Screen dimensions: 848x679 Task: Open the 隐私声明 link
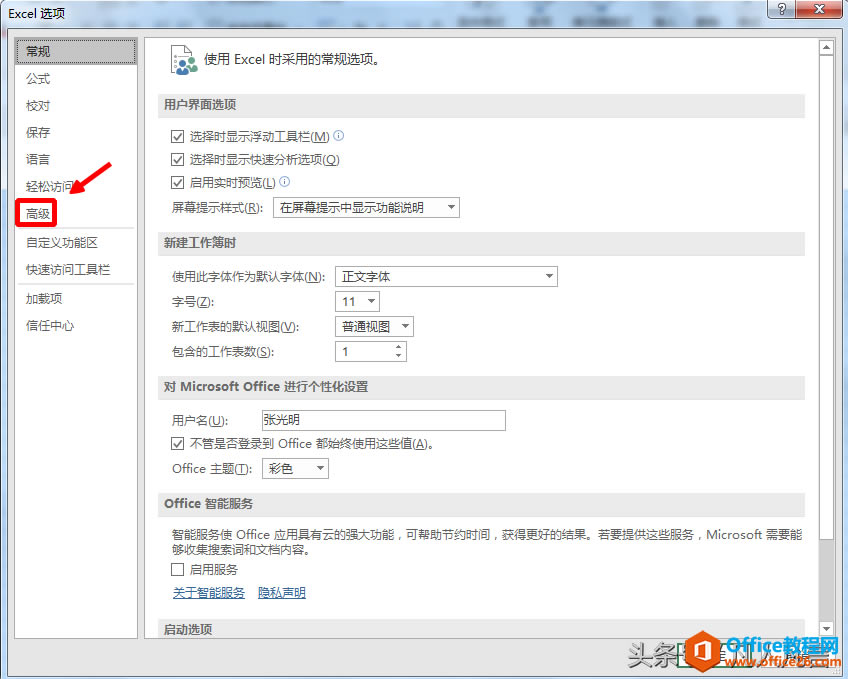(282, 593)
